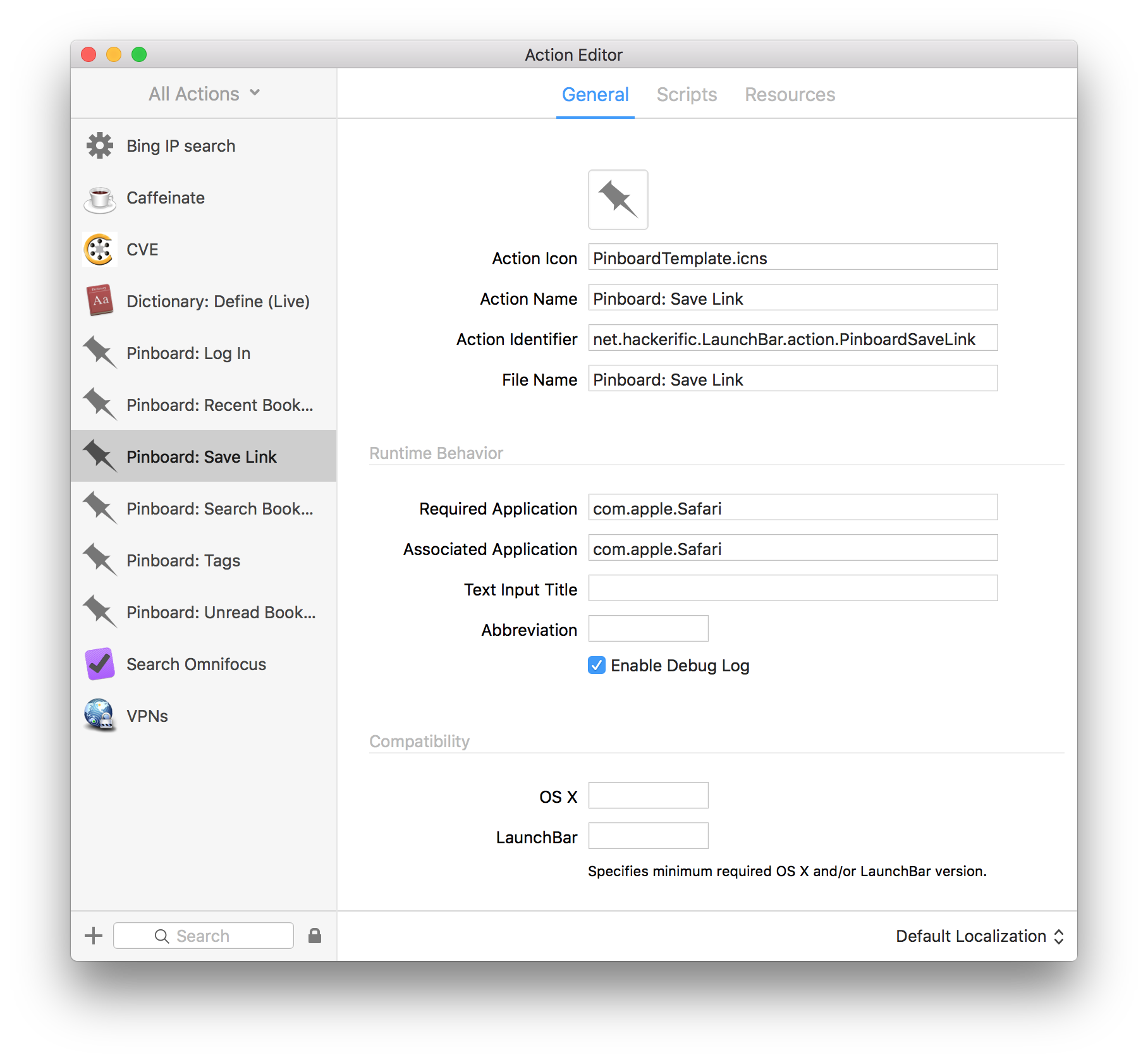Select CVE in the action list

[x=204, y=250]
